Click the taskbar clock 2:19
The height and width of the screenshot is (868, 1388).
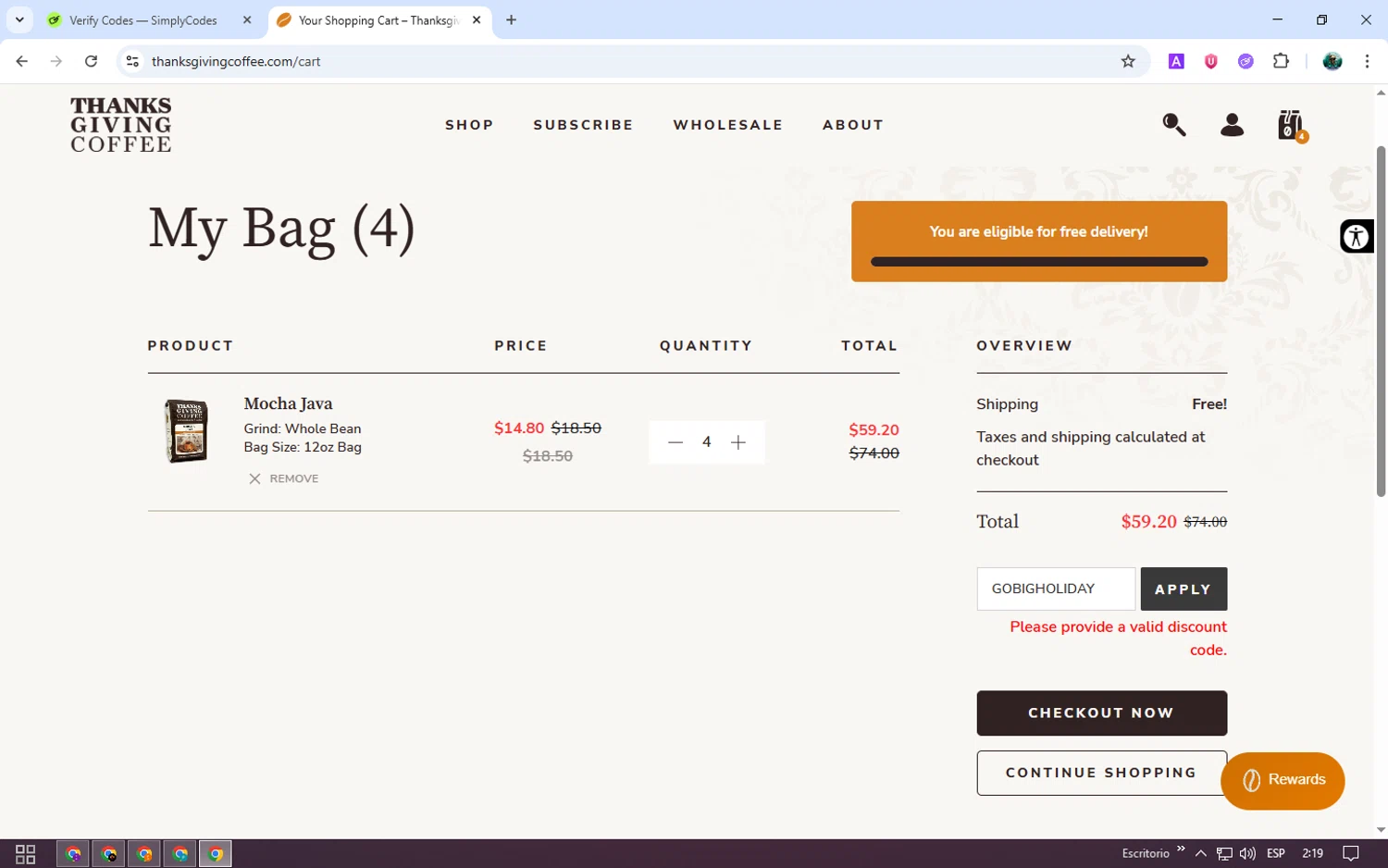point(1312,853)
